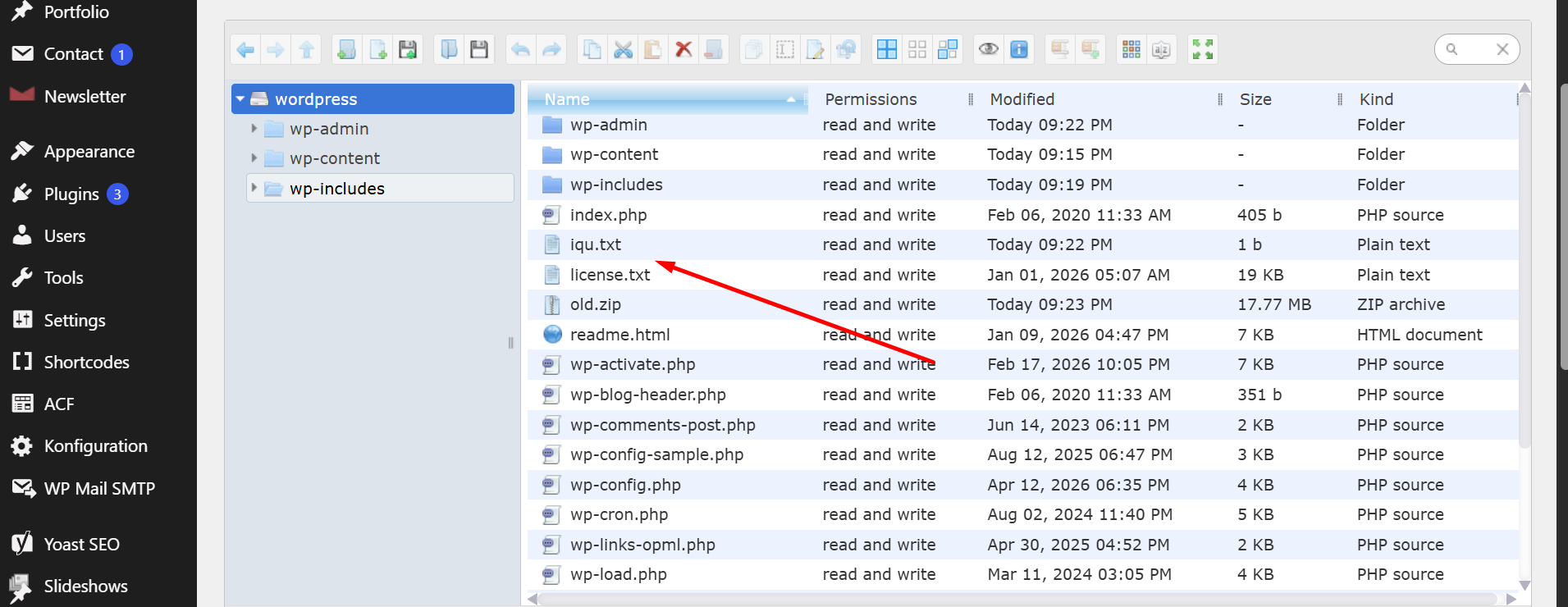The height and width of the screenshot is (607, 1568).
Task: Select the old.zip archive row
Action: [x=1022, y=304]
